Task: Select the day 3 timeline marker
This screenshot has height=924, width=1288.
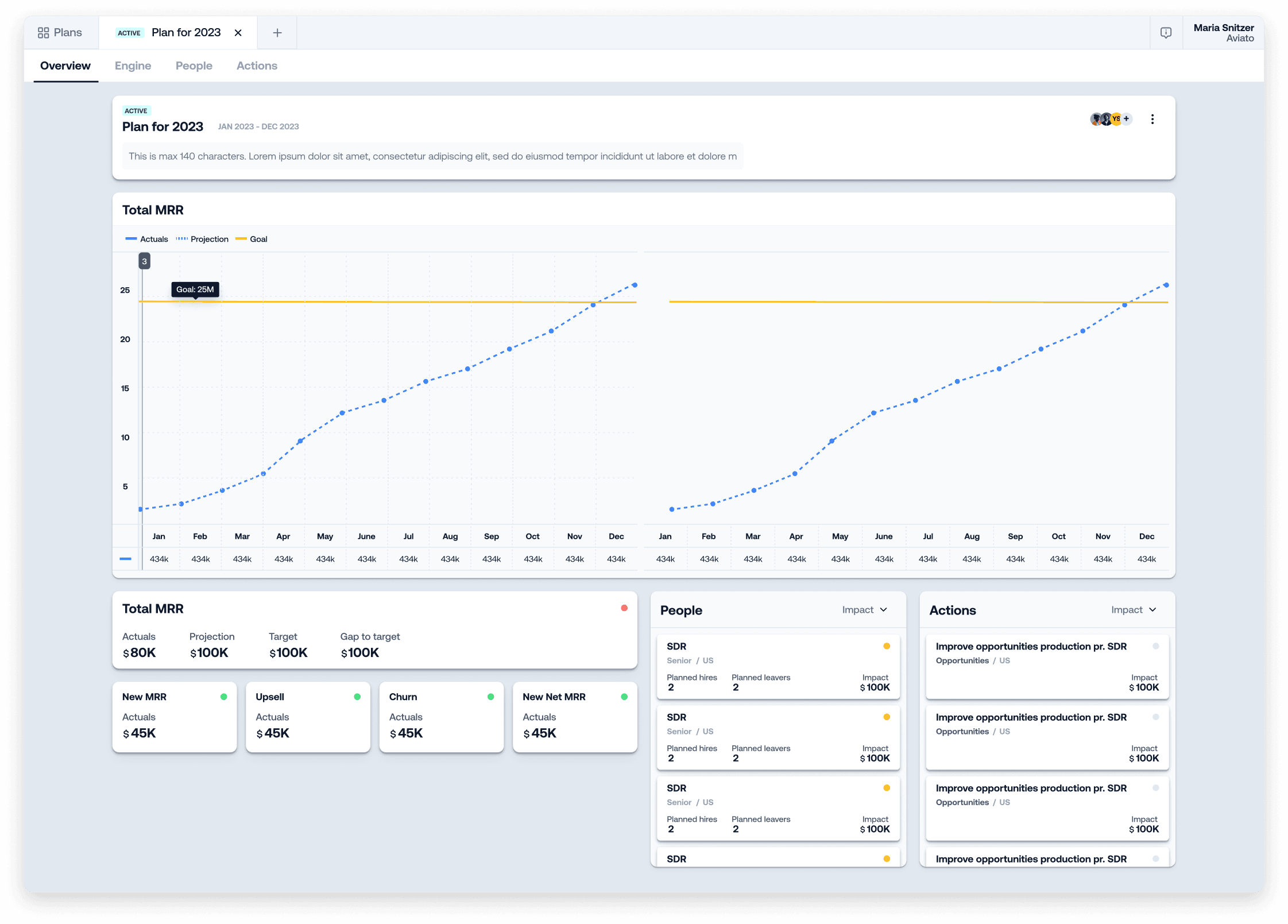Action: coord(144,261)
